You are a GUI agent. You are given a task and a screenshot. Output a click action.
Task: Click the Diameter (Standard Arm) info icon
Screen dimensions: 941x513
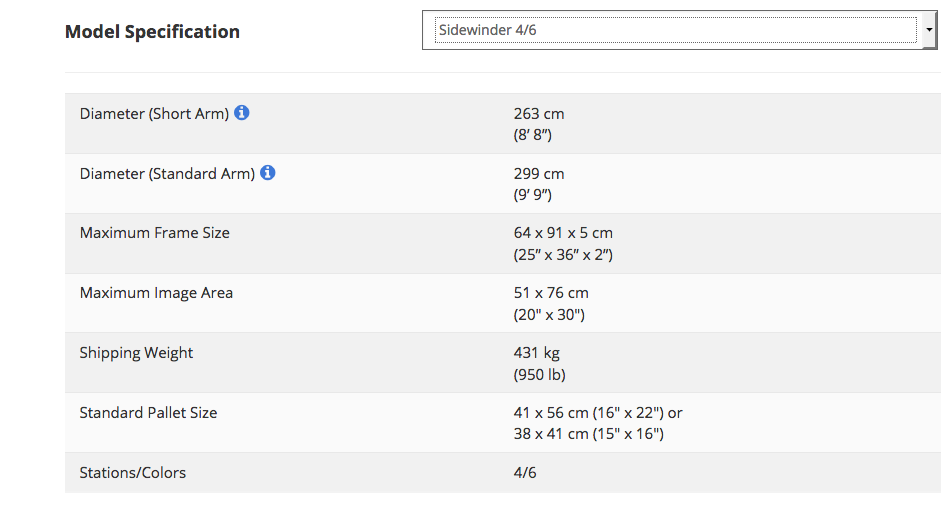click(268, 173)
